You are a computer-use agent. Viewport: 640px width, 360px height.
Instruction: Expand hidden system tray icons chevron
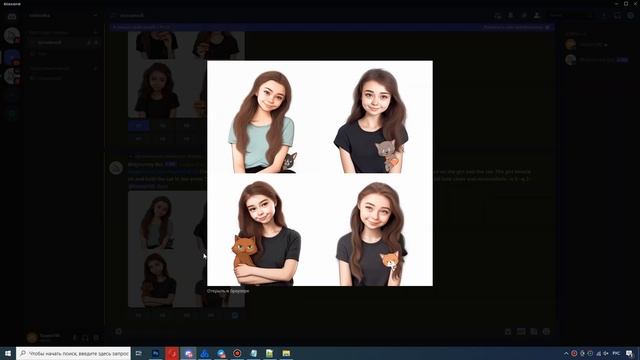[566, 353]
